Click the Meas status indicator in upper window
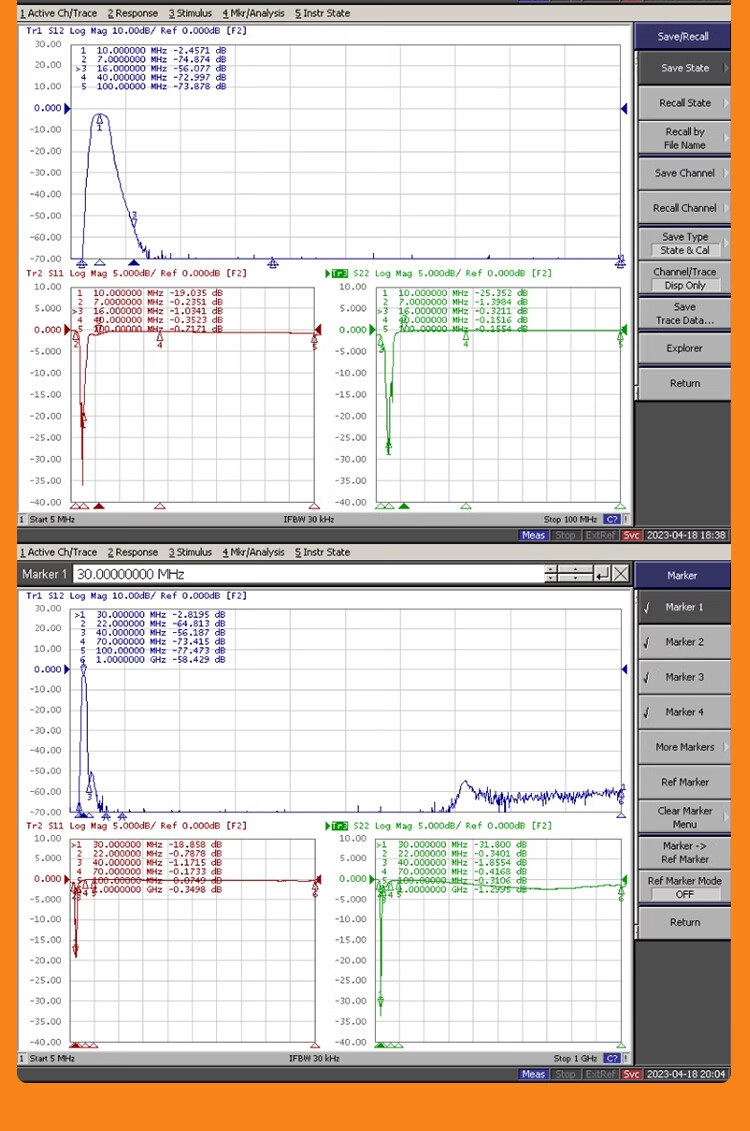The height and width of the screenshot is (1131, 750). pyautogui.click(x=533, y=535)
